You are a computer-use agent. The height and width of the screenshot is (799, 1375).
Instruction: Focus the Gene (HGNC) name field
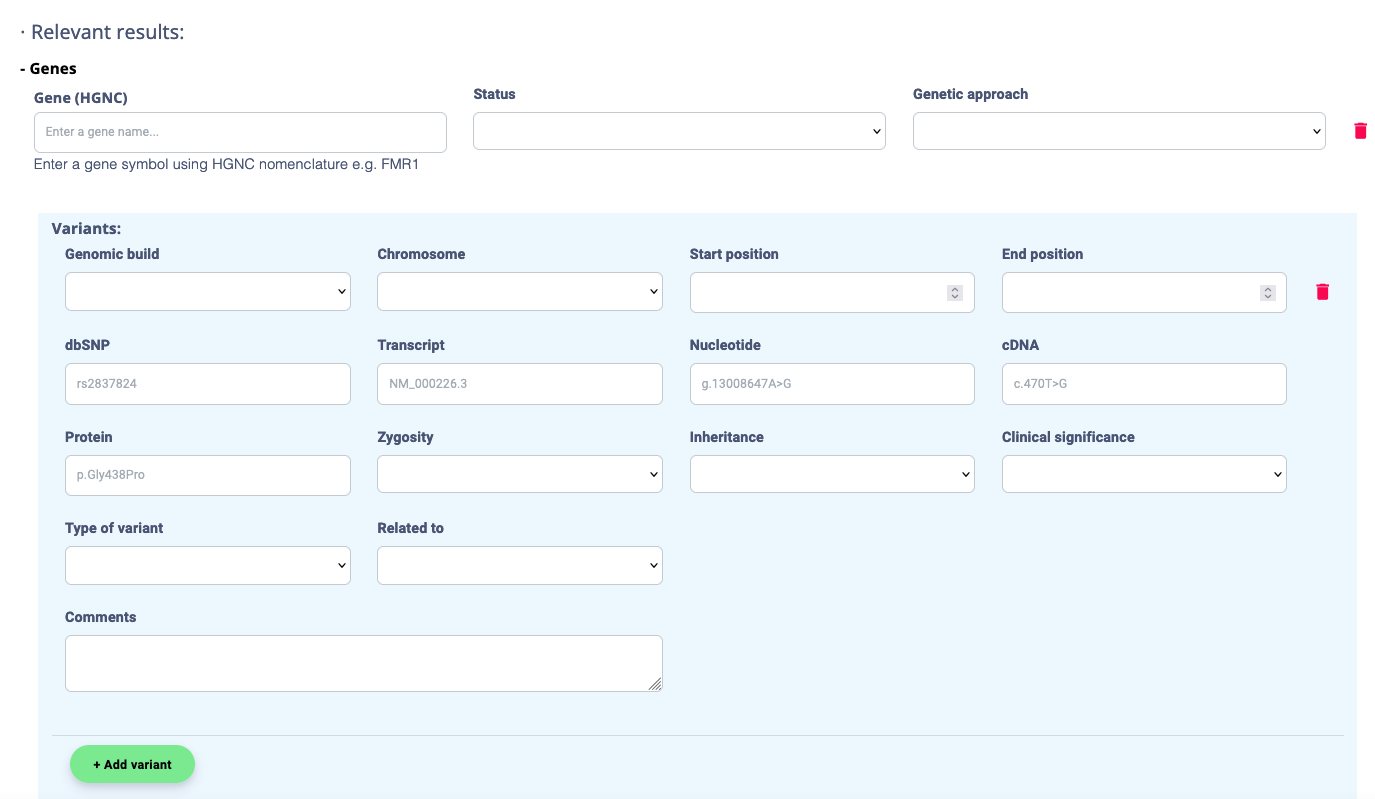tap(240, 132)
